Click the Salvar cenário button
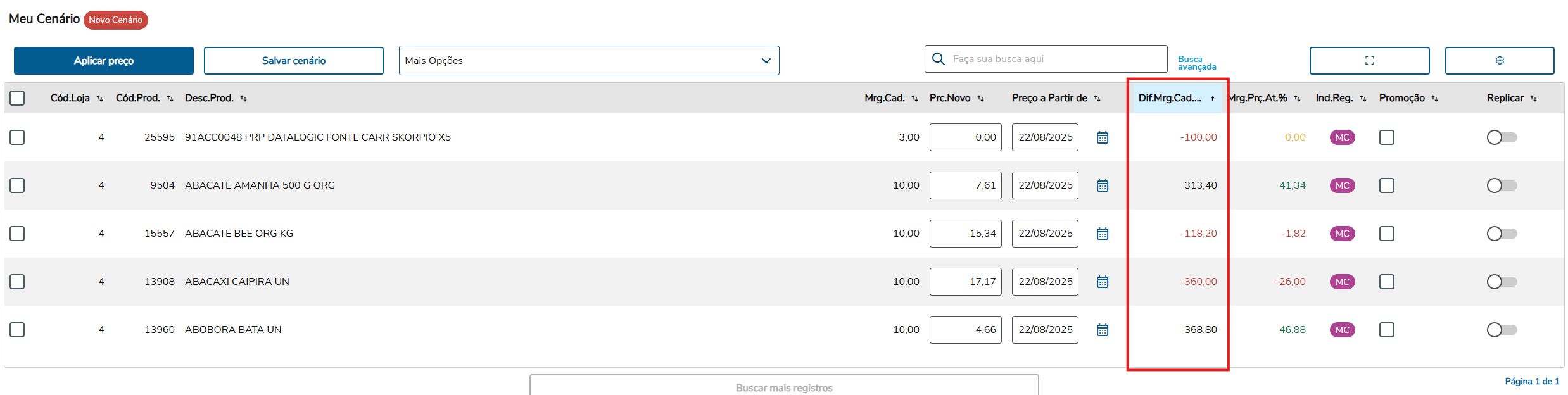Viewport: 1568px width, 395px height. 294,61
